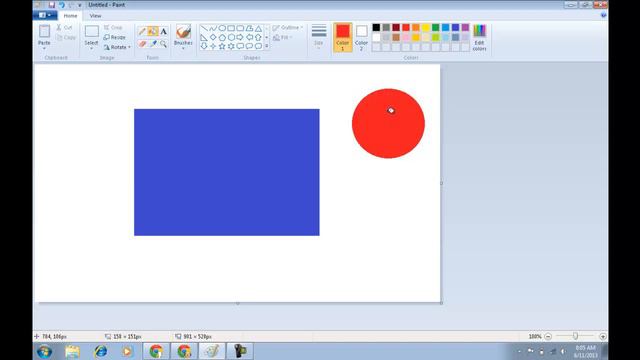
Task: Choose the Up arrow shape
Action: (258, 37)
